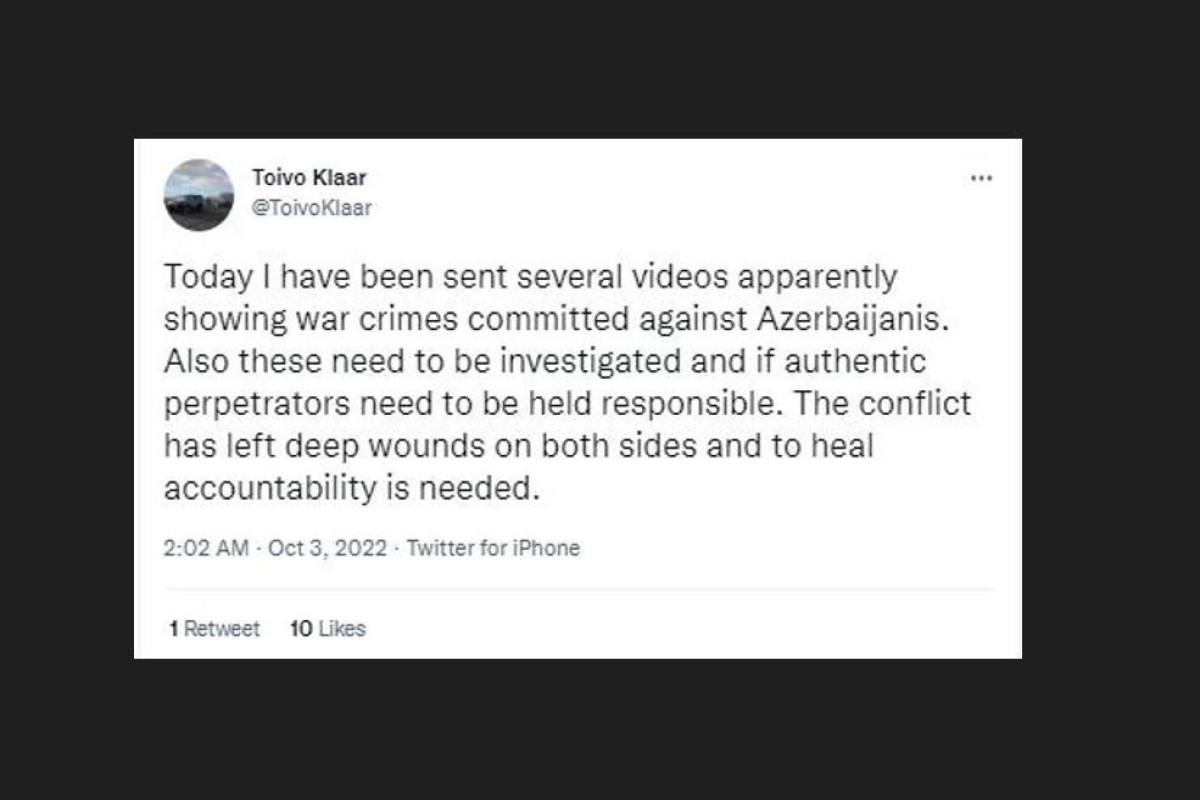Open the Twitter for iPhone source link

(493, 548)
